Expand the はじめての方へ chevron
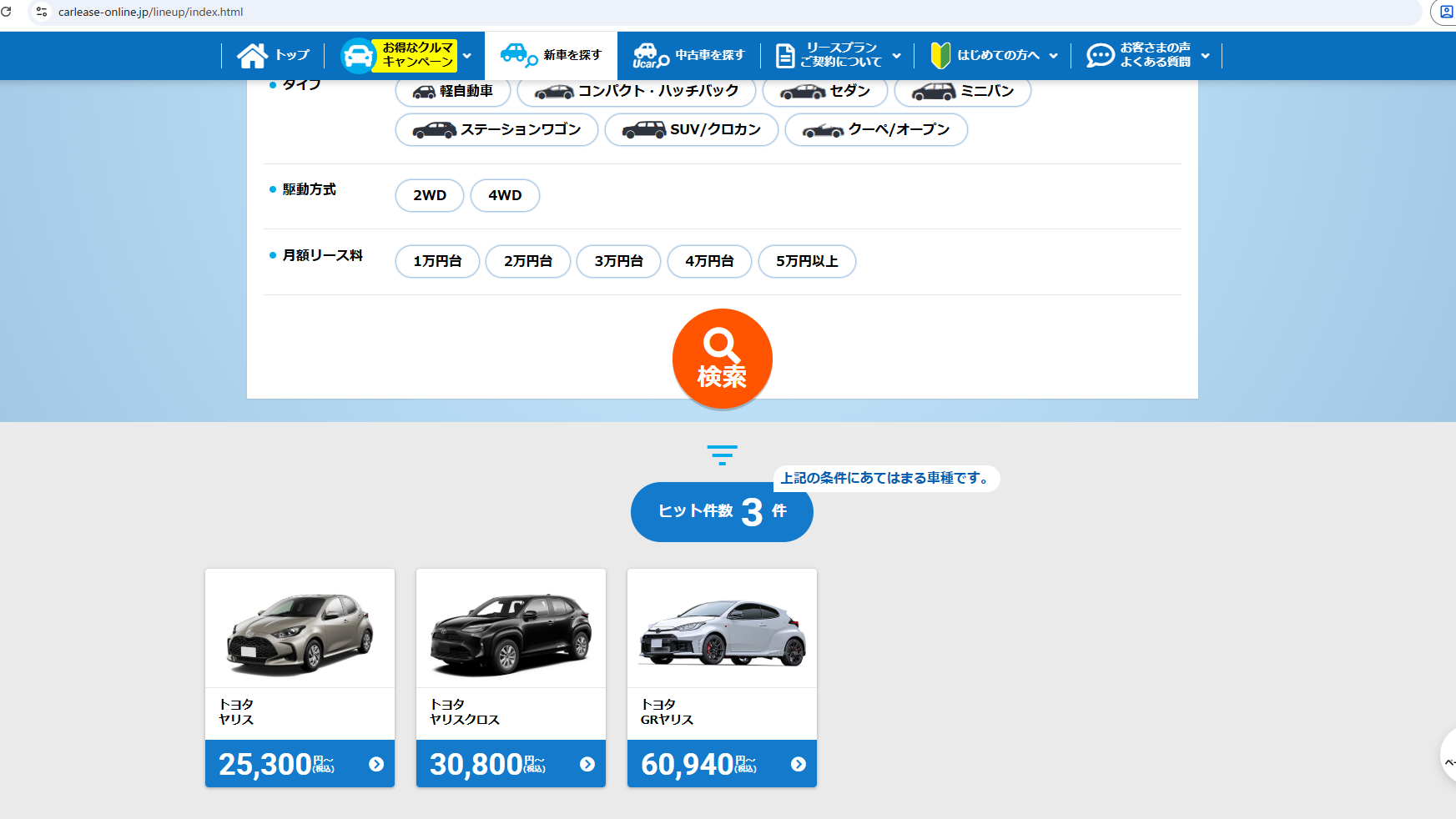Screen dimensions: 1456x819 tap(1054, 56)
